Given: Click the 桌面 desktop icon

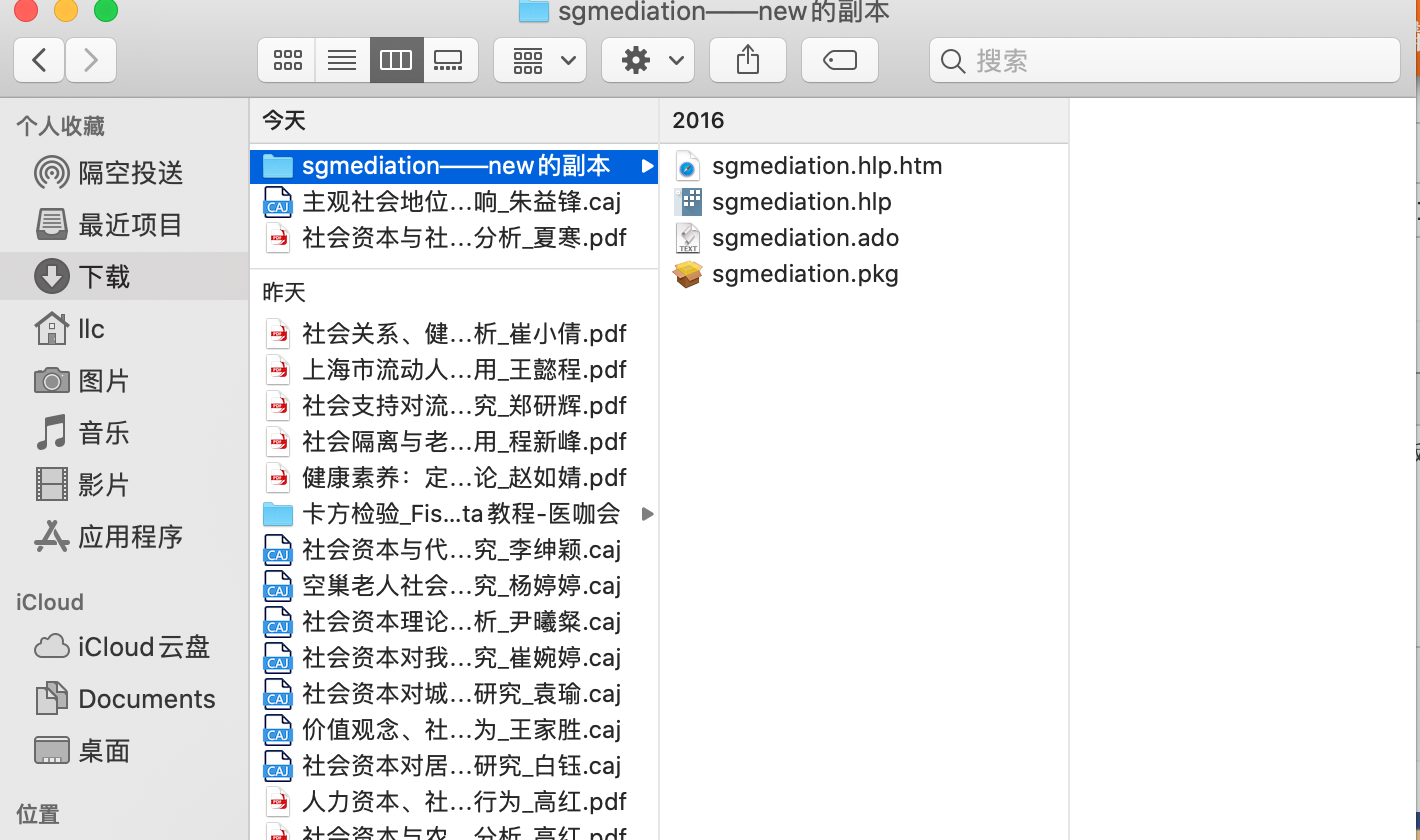Looking at the screenshot, I should click(x=52, y=751).
